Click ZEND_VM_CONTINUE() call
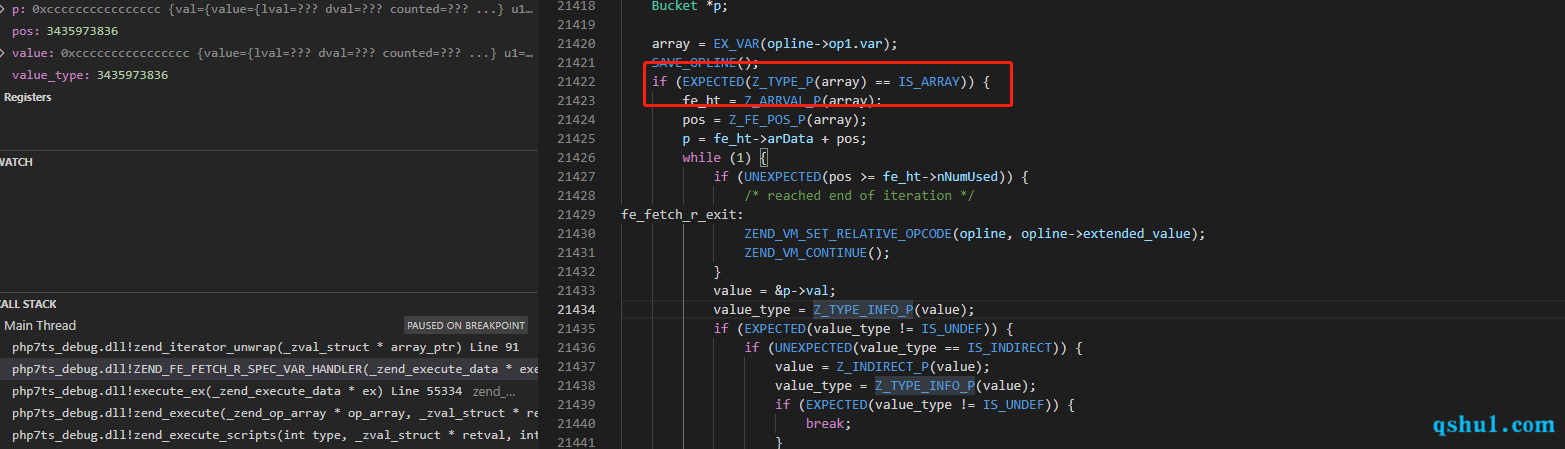 (817, 253)
